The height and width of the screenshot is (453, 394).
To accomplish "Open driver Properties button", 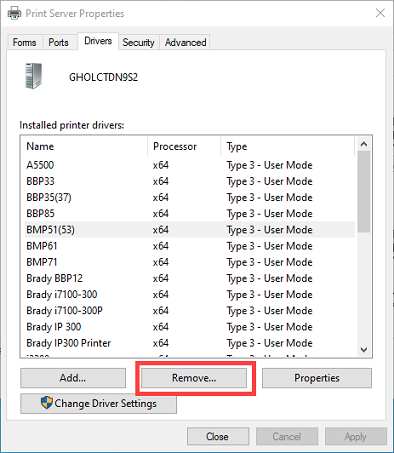I will coord(317,378).
